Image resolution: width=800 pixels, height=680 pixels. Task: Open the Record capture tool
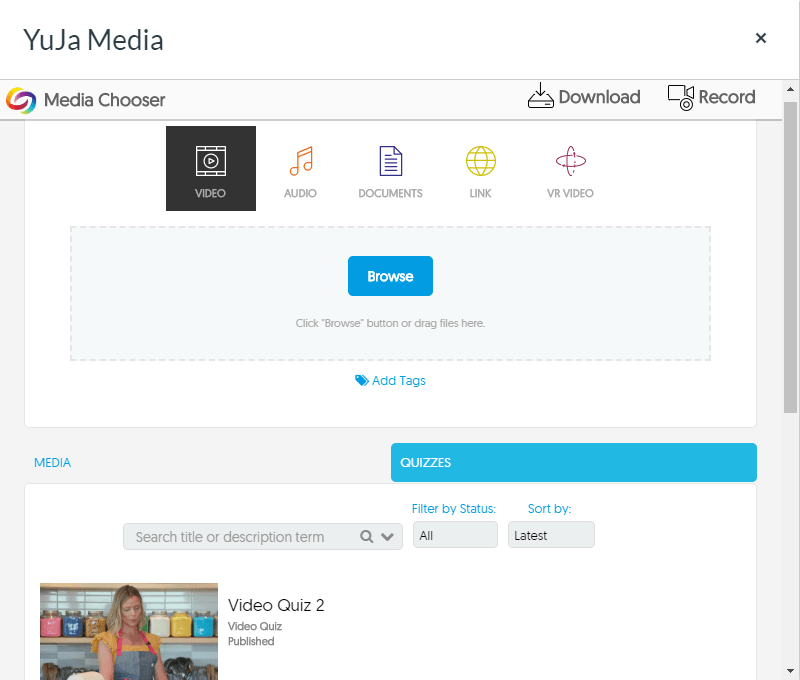pos(711,97)
